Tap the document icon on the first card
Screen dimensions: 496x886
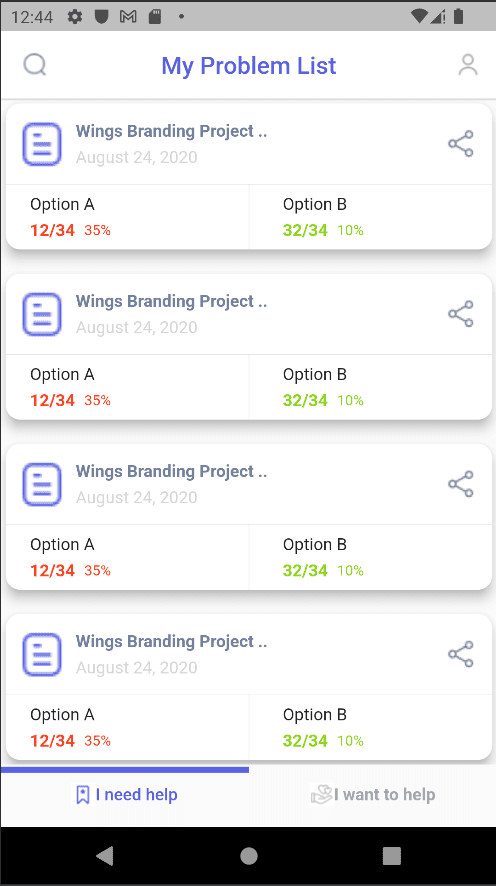(42, 144)
